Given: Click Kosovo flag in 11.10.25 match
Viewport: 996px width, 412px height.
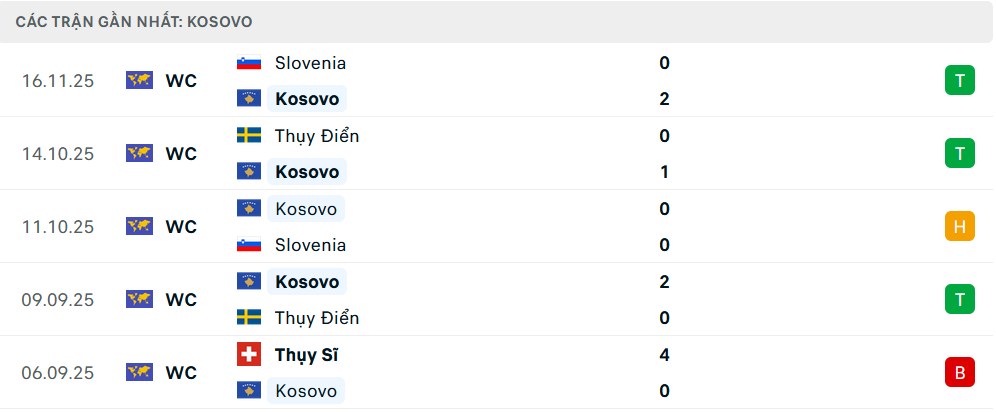Looking at the screenshot, I should pos(248,209).
